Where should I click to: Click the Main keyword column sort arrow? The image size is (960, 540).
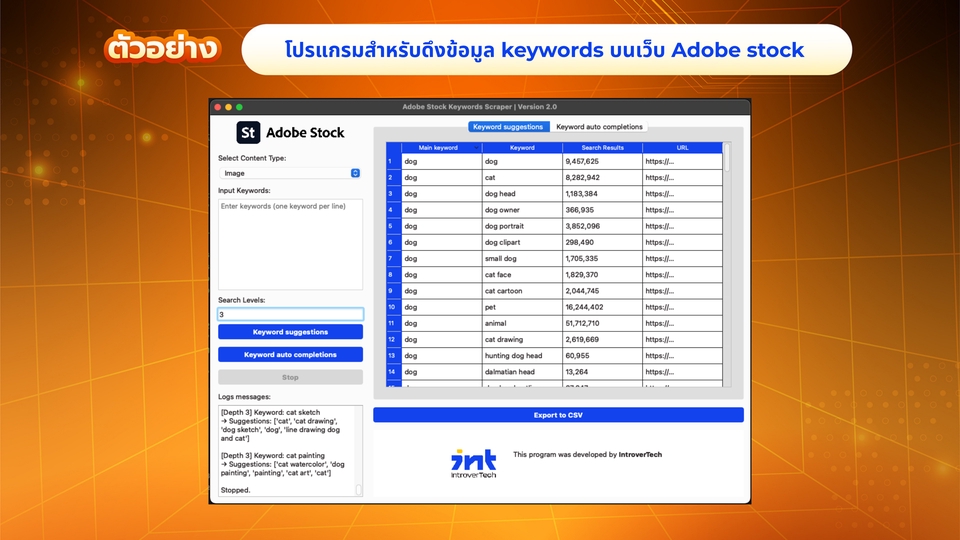click(476, 148)
